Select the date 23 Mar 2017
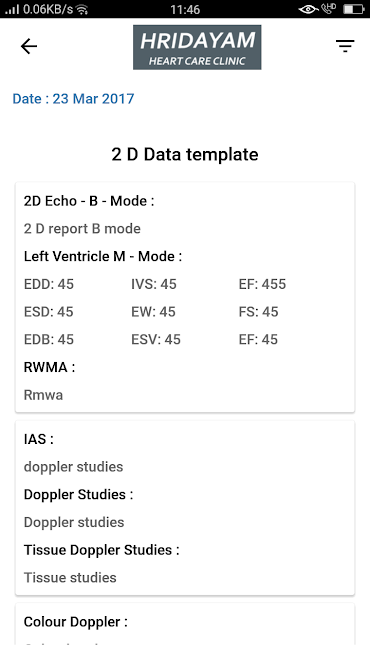This screenshot has width=370, height=657. click(73, 99)
